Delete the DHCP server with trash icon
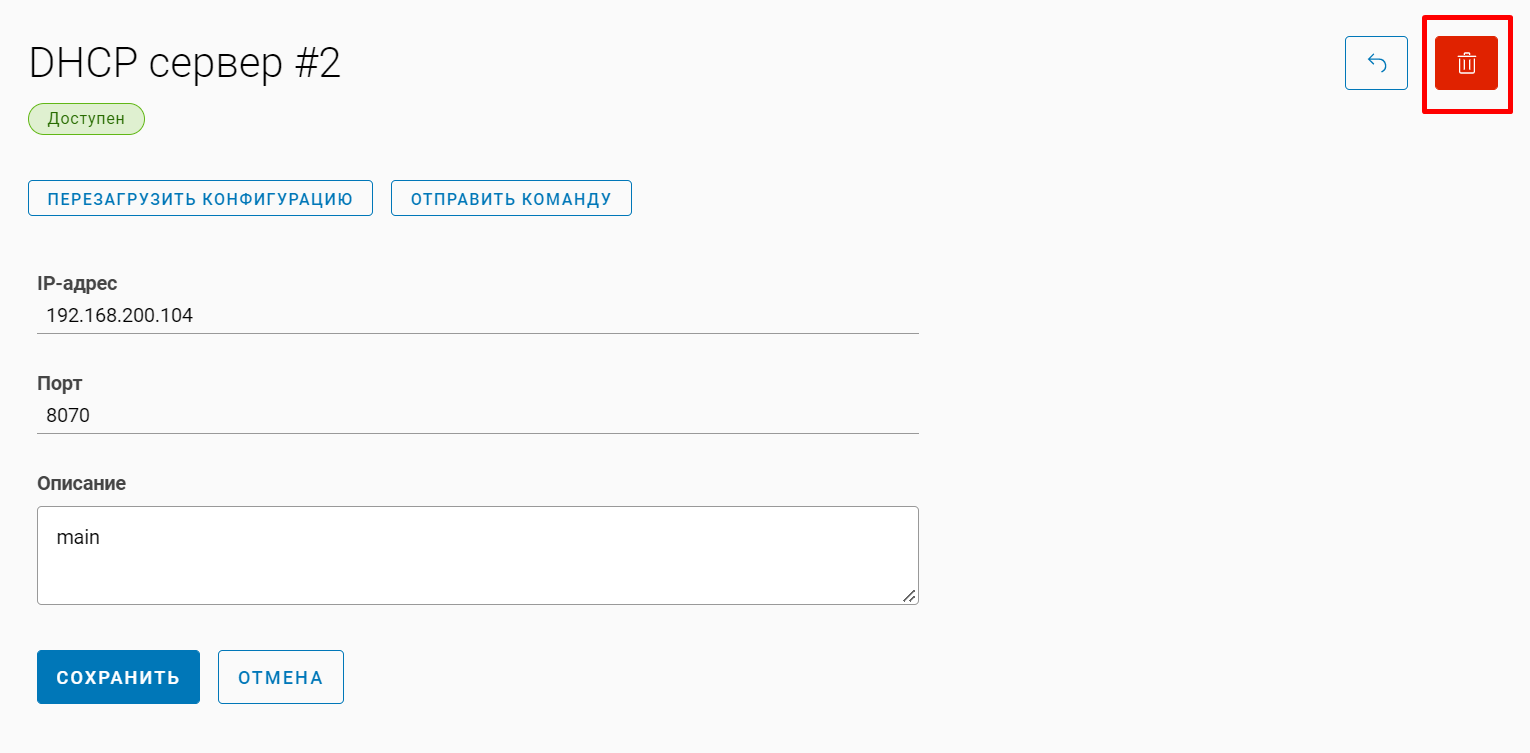Screen dimensions: 1530x753 [1466, 63]
